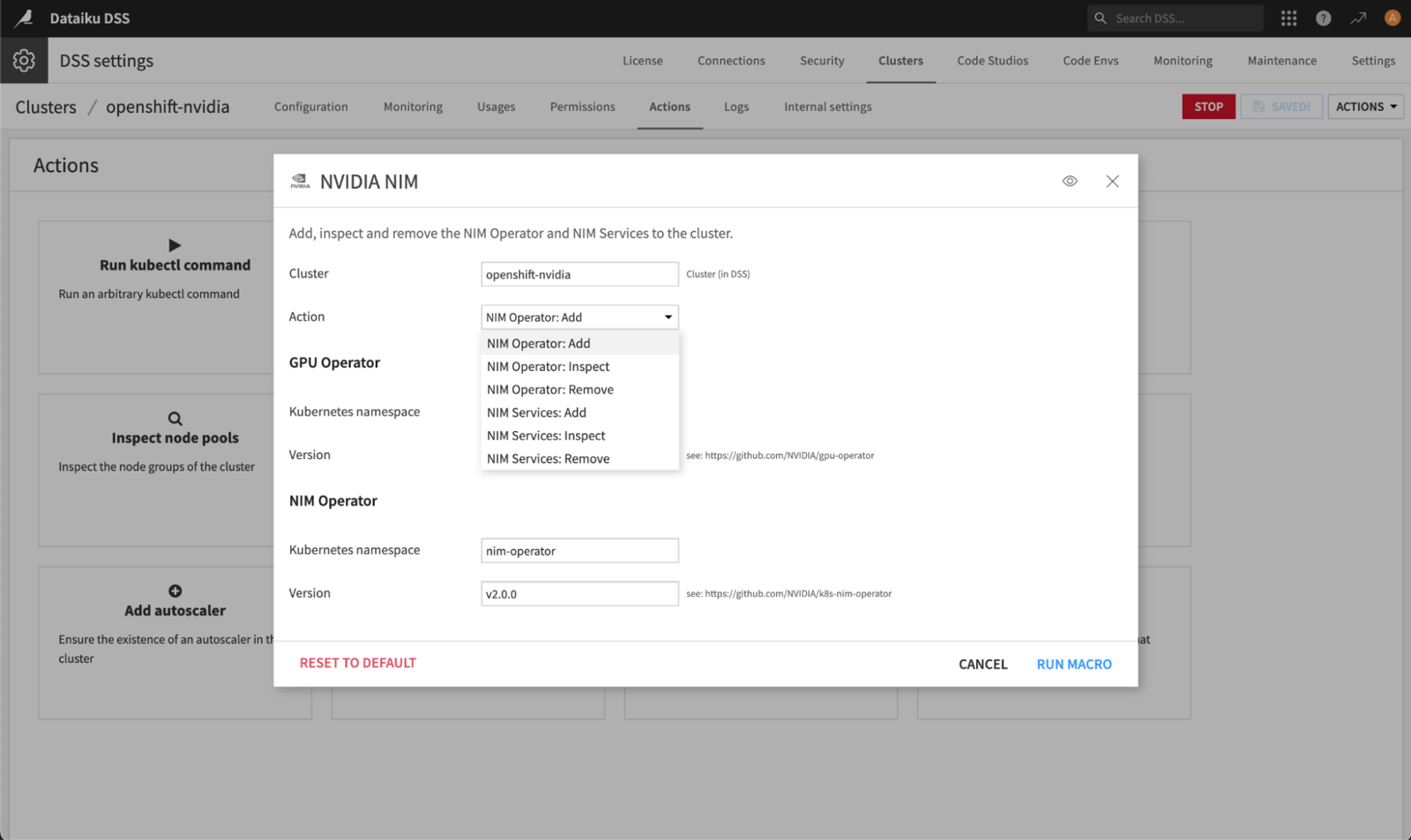Viewport: 1411px width, 840px height.
Task: Click the red STOP cluster button
Action: (x=1208, y=107)
